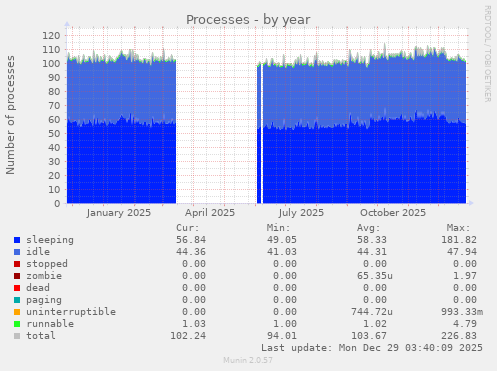This screenshot has width=497, height=371.
Task: Click the idle legend color swatch
Action: pyautogui.click(x=17, y=252)
